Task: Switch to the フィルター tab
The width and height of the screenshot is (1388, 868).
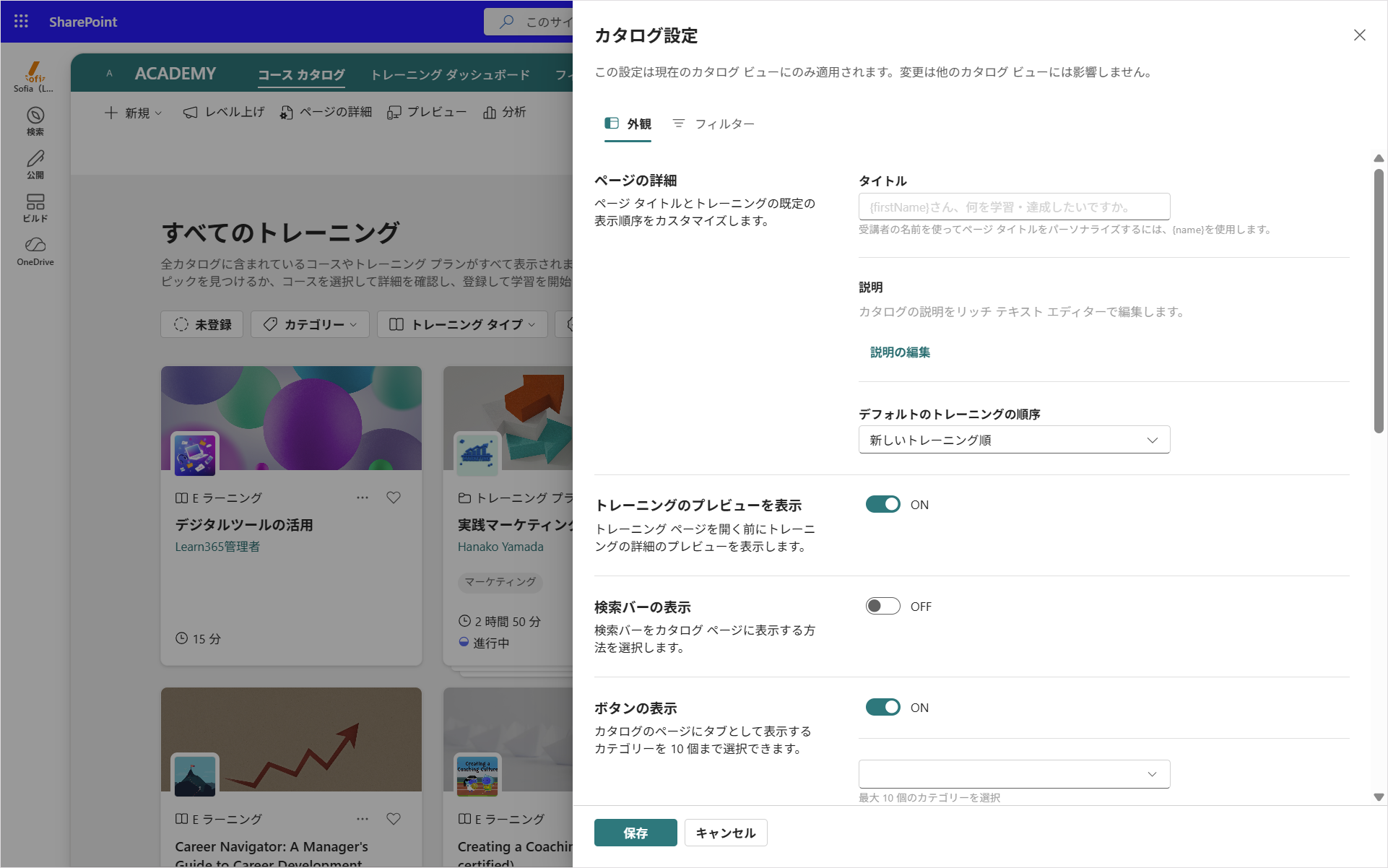Action: 713,124
